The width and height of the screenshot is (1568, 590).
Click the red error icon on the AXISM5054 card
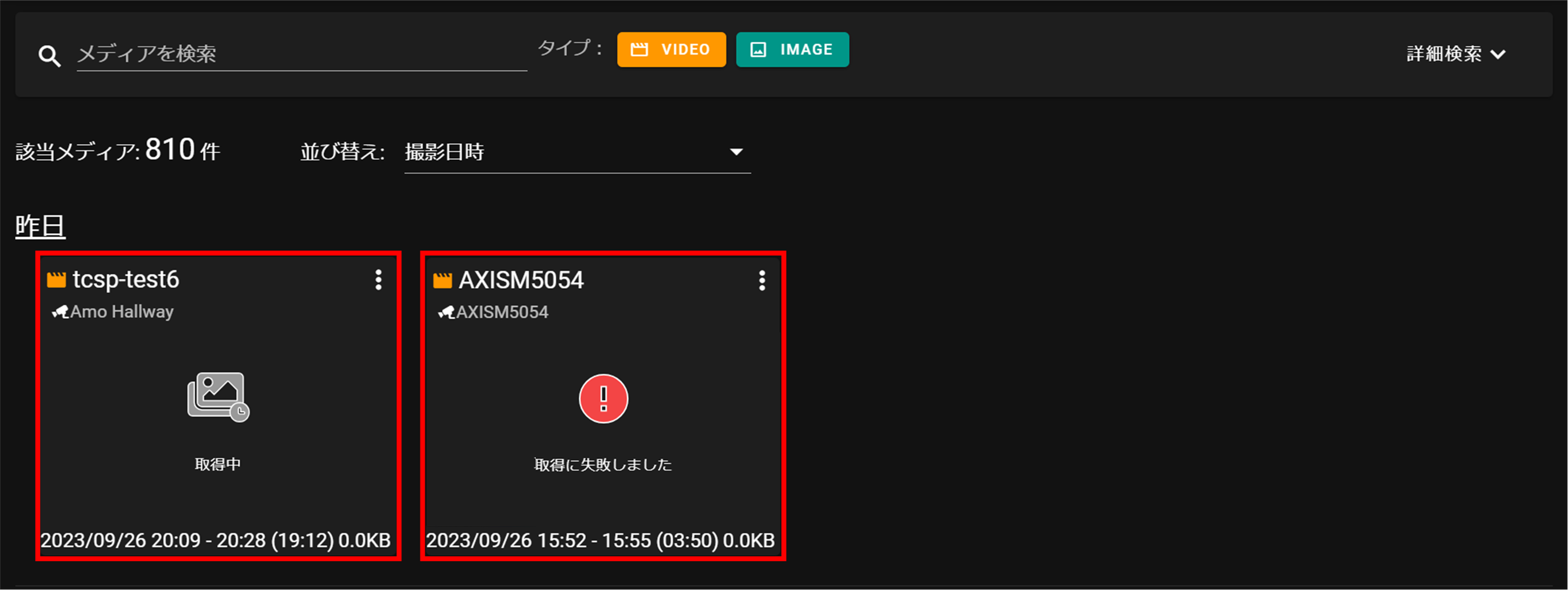[603, 399]
